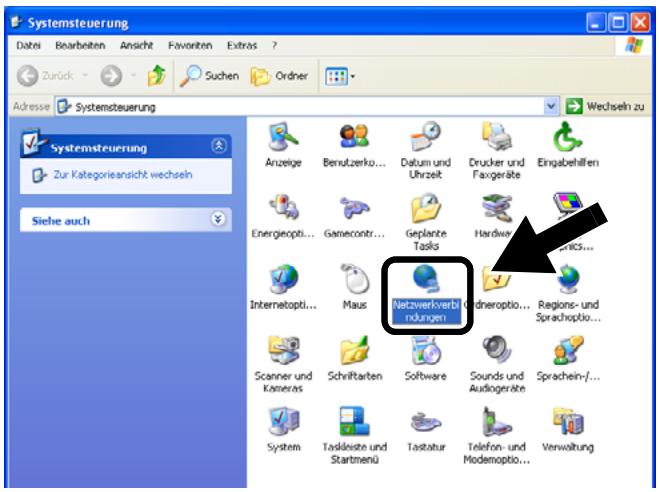
Task: Click Zur Kategorieansicht wechseln link
Action: [x=122, y=175]
